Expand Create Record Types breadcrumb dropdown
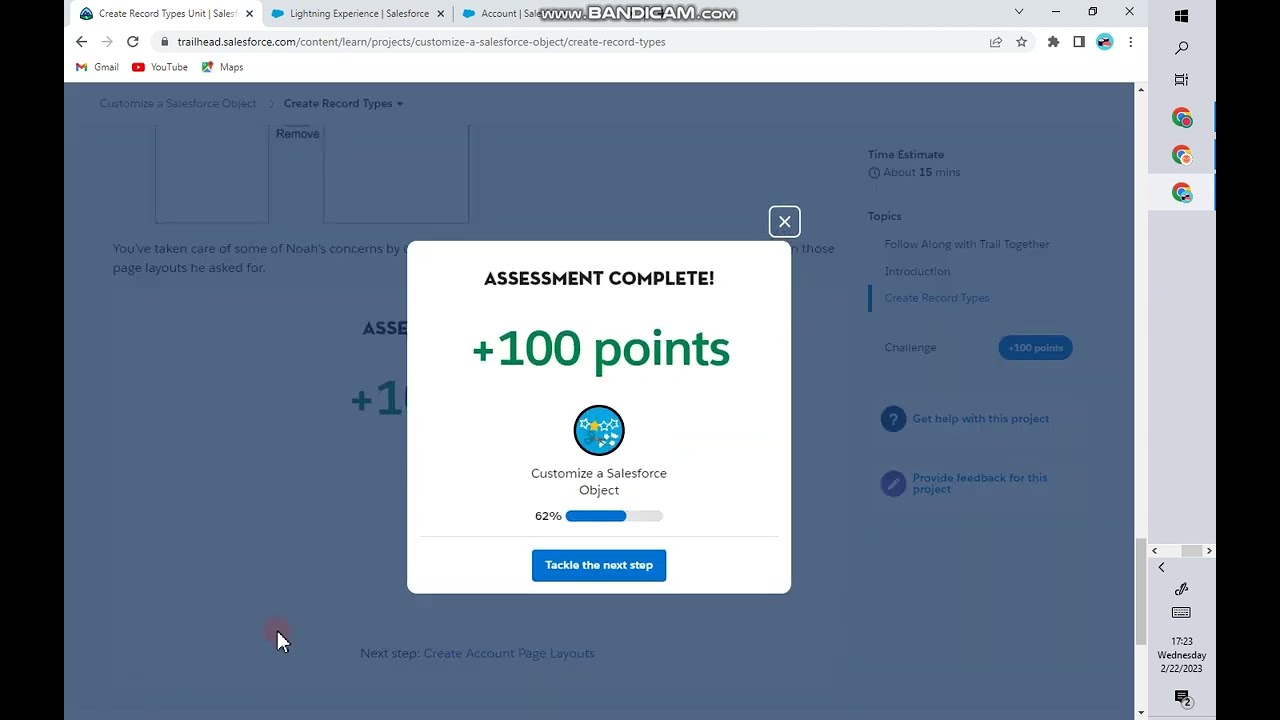Viewport: 1280px width, 720px height. coord(343,103)
